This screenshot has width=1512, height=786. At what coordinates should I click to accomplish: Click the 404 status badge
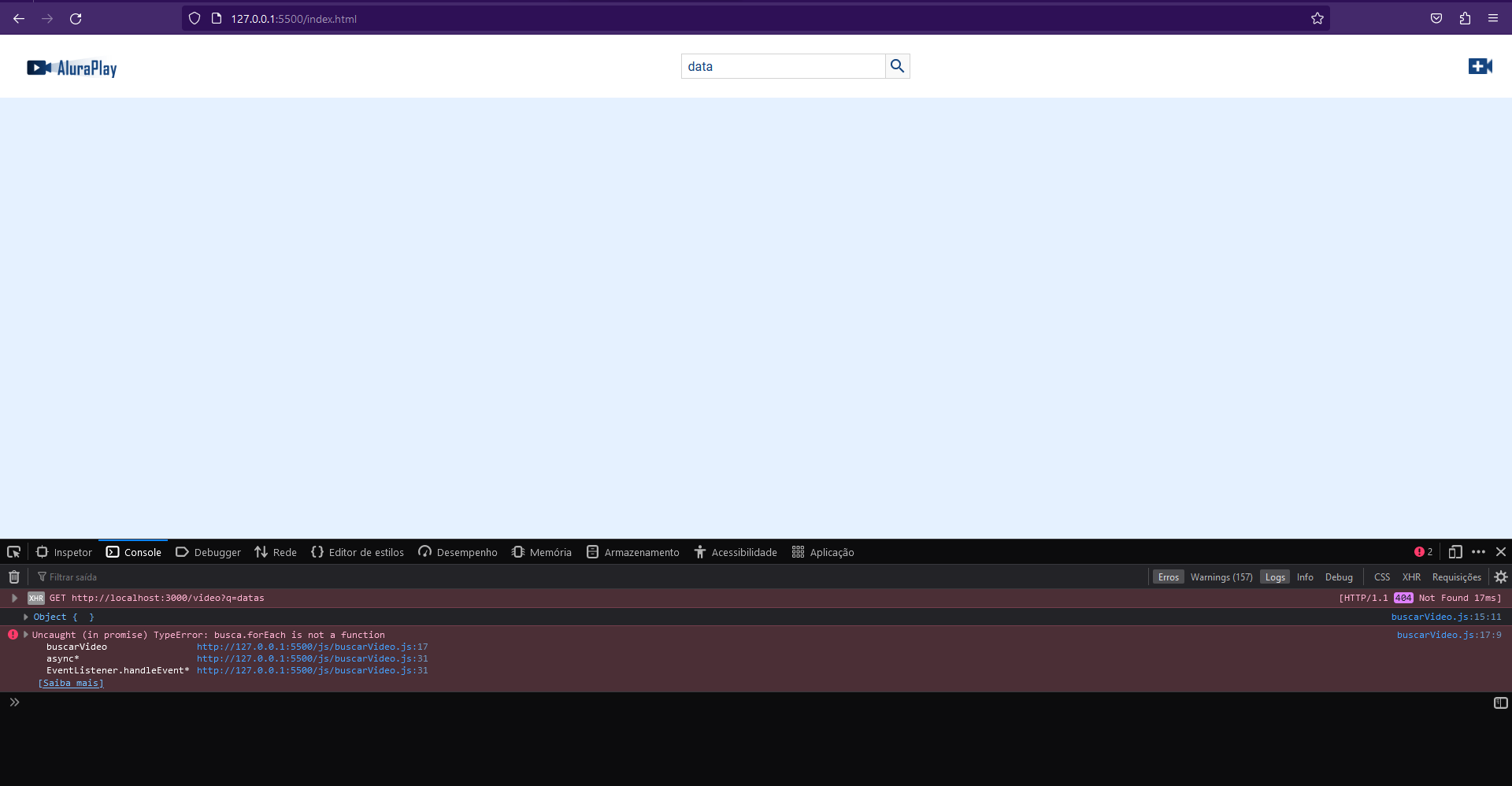click(x=1403, y=598)
